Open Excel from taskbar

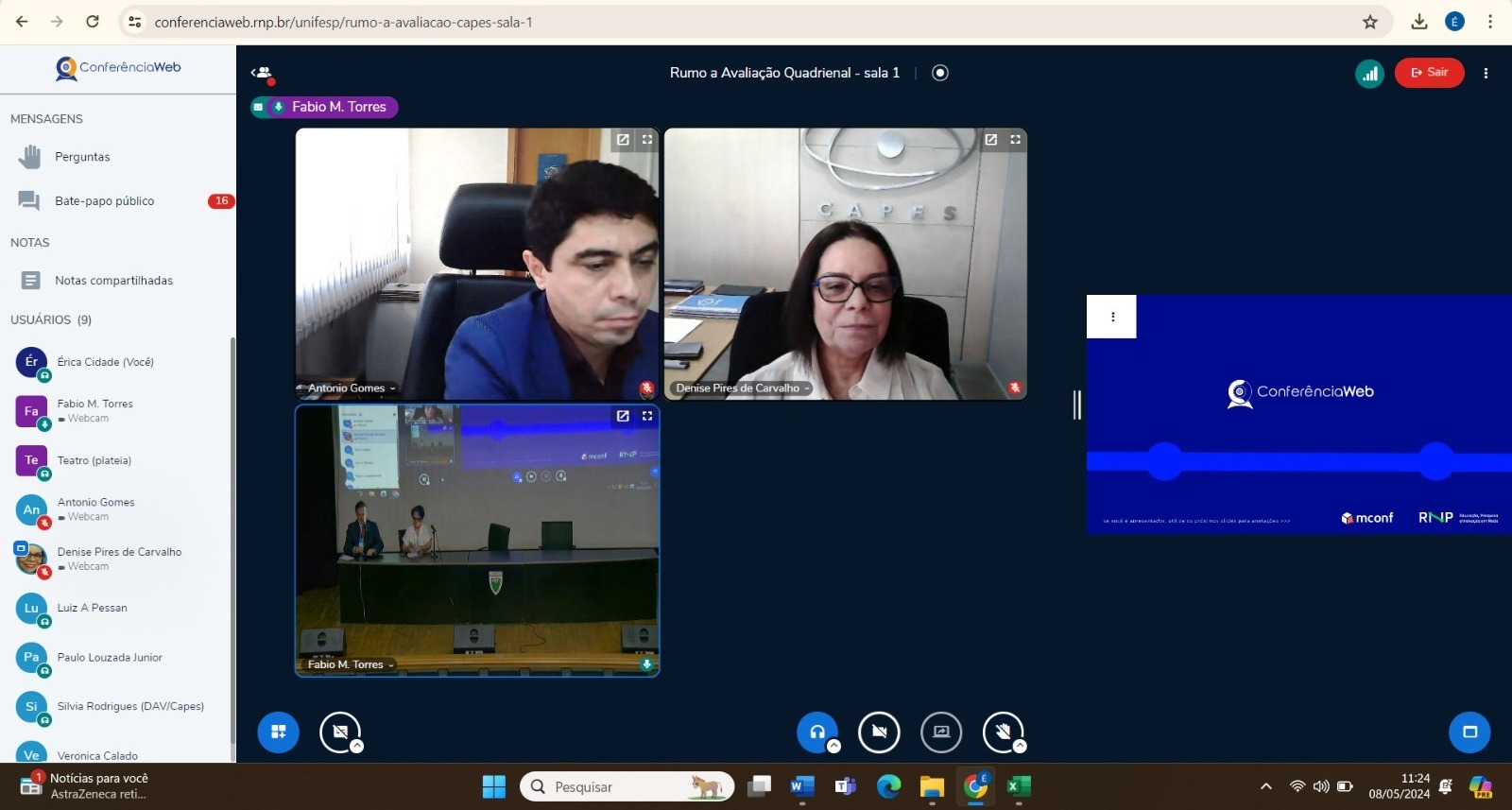(1019, 786)
